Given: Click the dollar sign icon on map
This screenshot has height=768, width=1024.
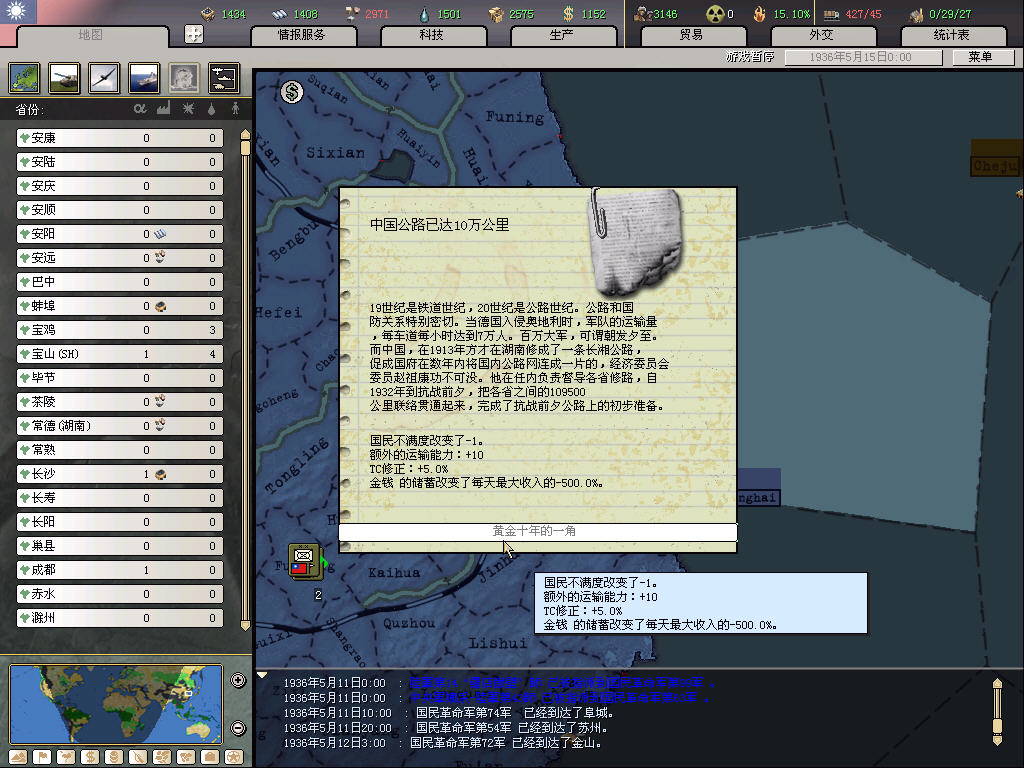Looking at the screenshot, I should coord(292,92).
